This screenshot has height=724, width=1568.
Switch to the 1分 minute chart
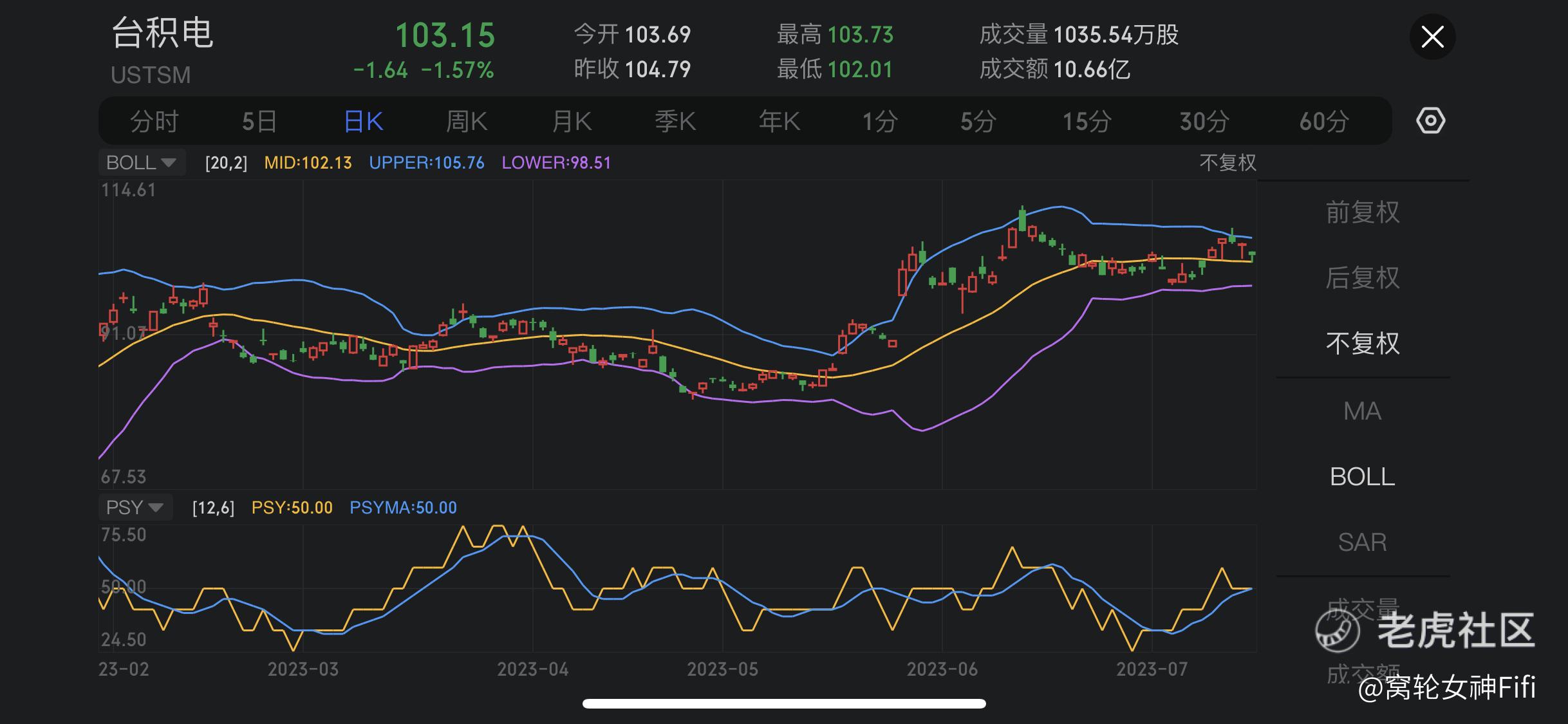[x=880, y=121]
